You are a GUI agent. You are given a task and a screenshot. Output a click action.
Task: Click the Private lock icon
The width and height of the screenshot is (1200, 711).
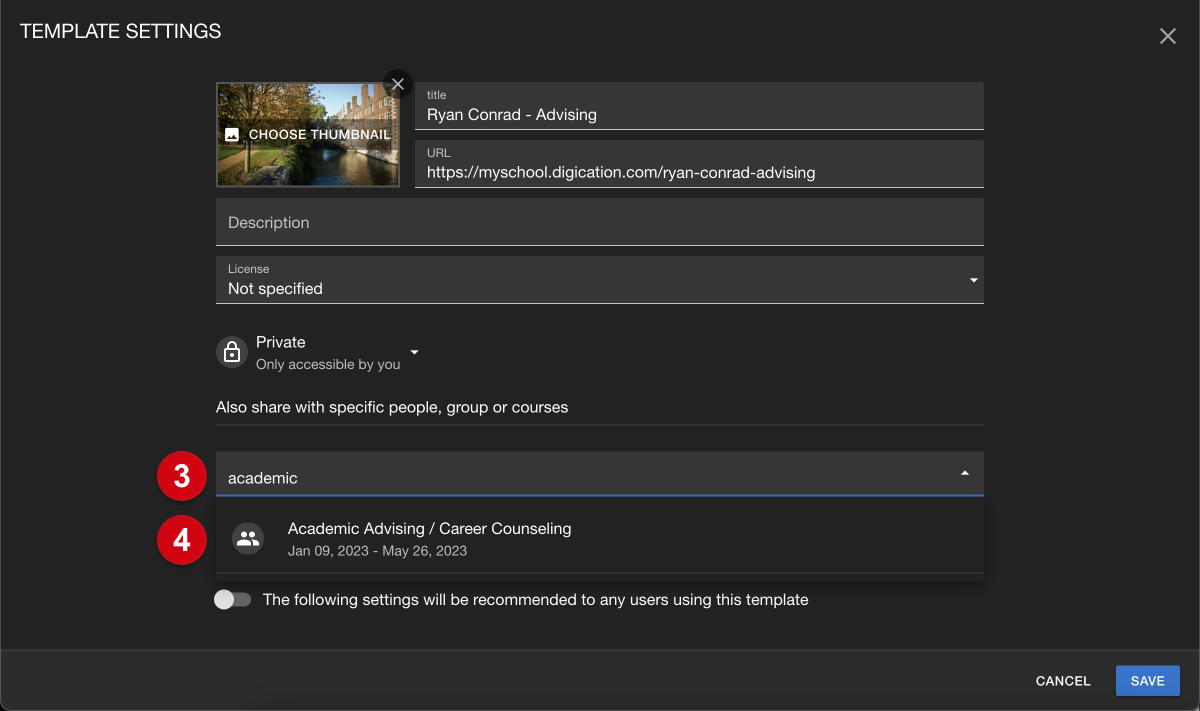[x=232, y=352]
